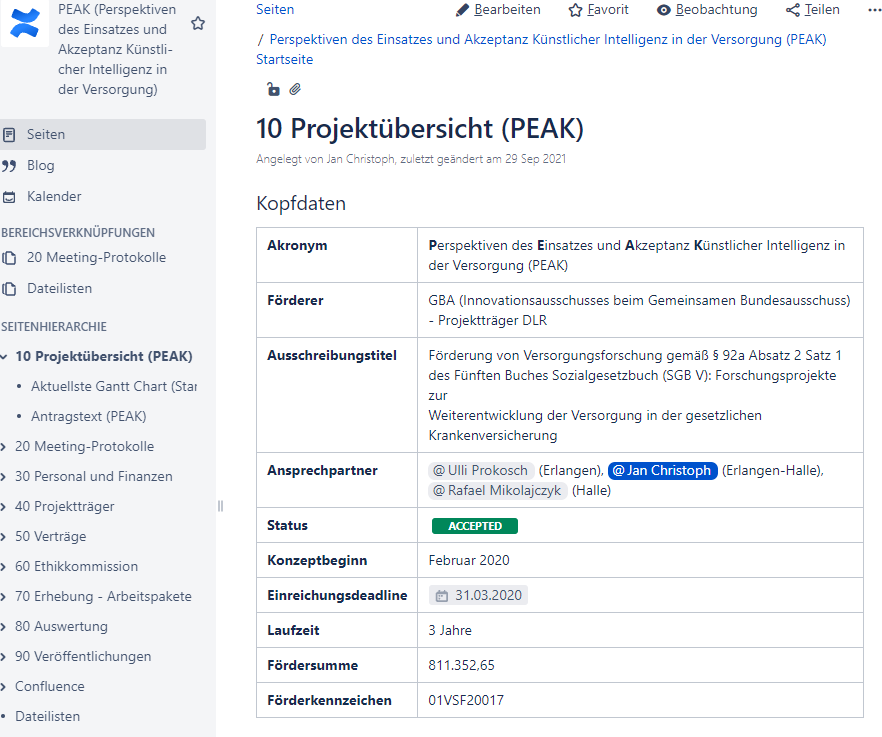Collapse 10 Projektübersicht (PEAK) tree node

[x=4, y=357]
